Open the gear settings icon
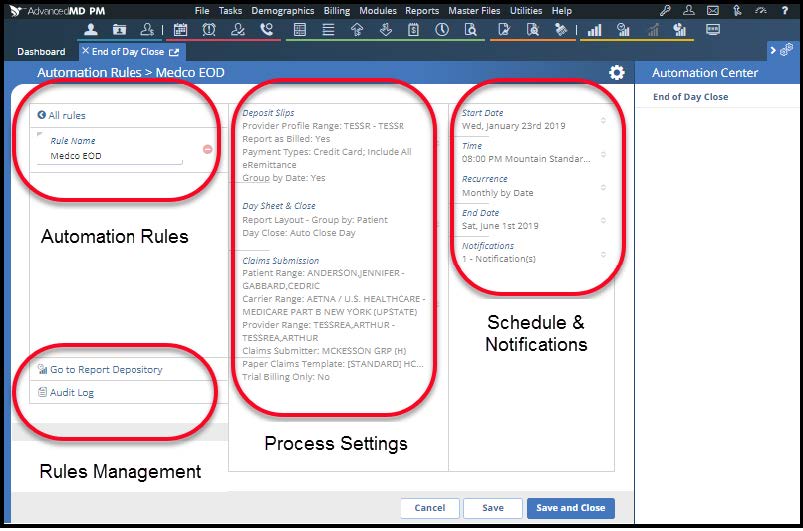803x531 pixels. (617, 72)
